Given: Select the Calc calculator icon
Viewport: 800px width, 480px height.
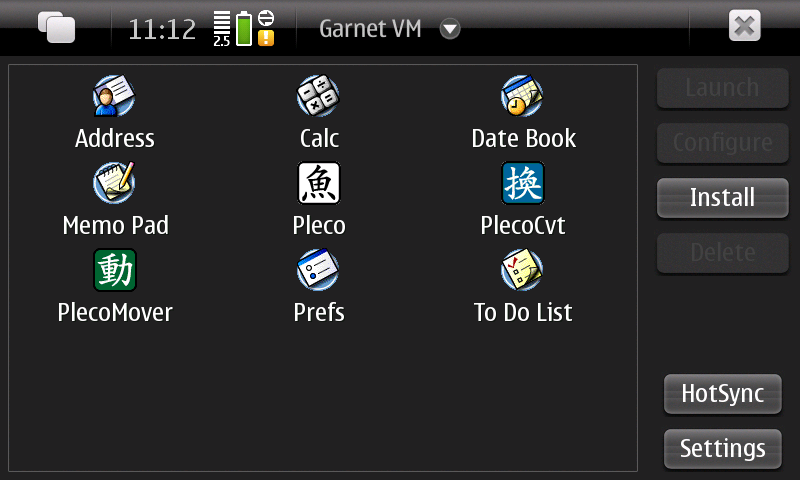Looking at the screenshot, I should pyautogui.click(x=318, y=96).
